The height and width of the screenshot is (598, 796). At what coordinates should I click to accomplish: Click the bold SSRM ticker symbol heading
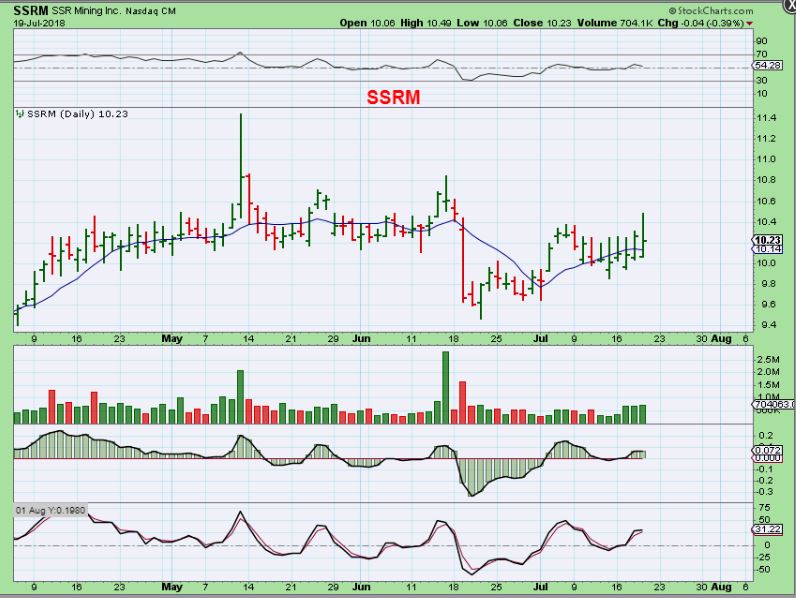point(31,10)
